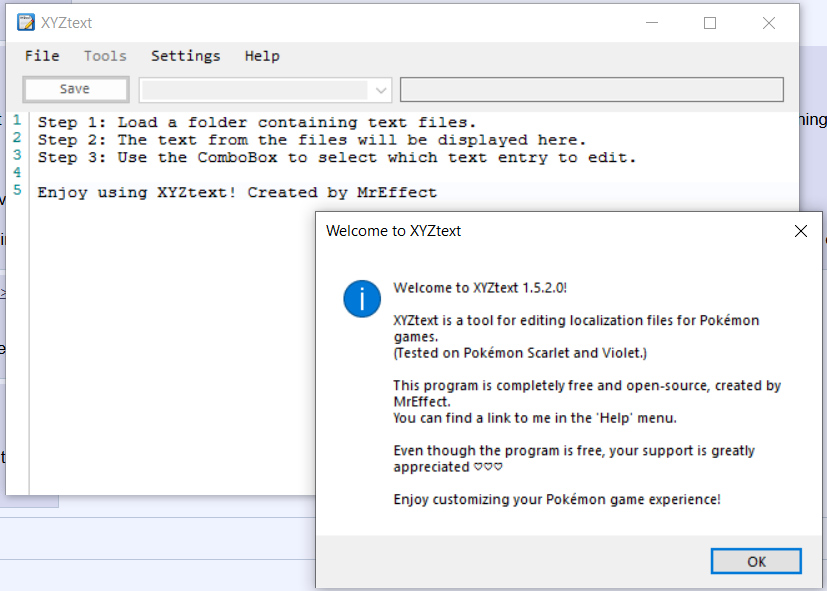This screenshot has height=591, width=827.
Task: Open the File menu
Action: (x=42, y=56)
